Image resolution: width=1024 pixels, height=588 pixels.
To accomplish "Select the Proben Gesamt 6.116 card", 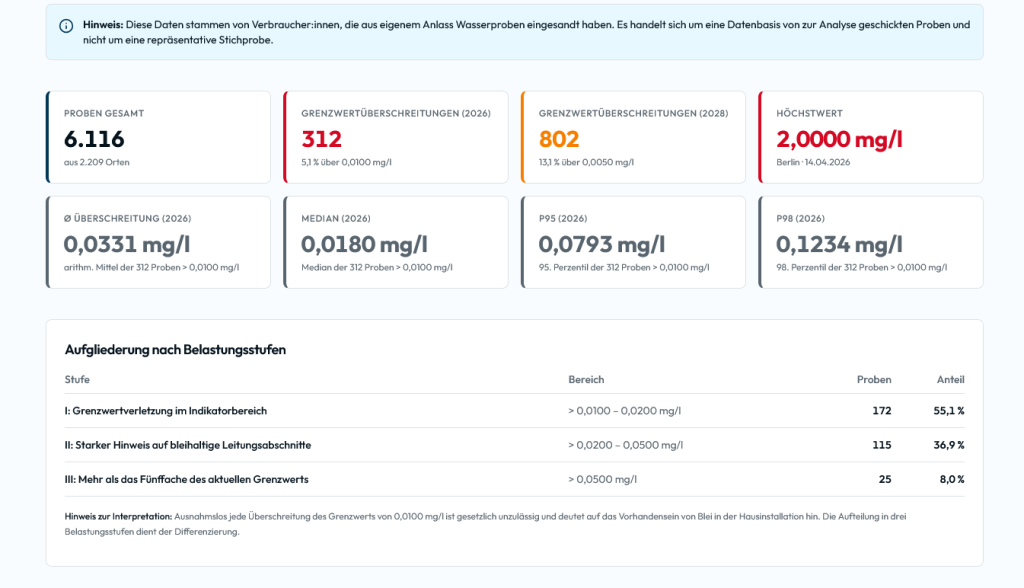I will click(158, 137).
